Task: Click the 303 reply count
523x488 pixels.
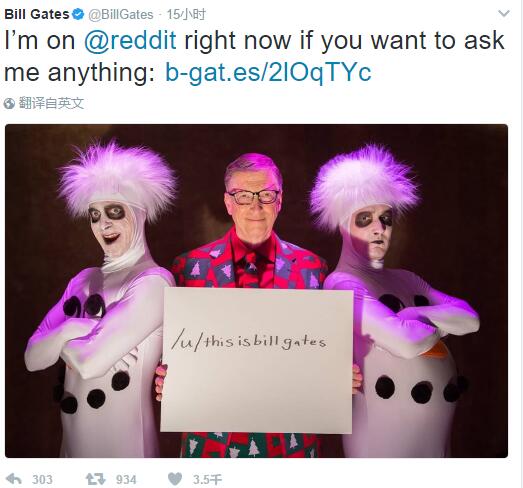Action: pos(42,480)
